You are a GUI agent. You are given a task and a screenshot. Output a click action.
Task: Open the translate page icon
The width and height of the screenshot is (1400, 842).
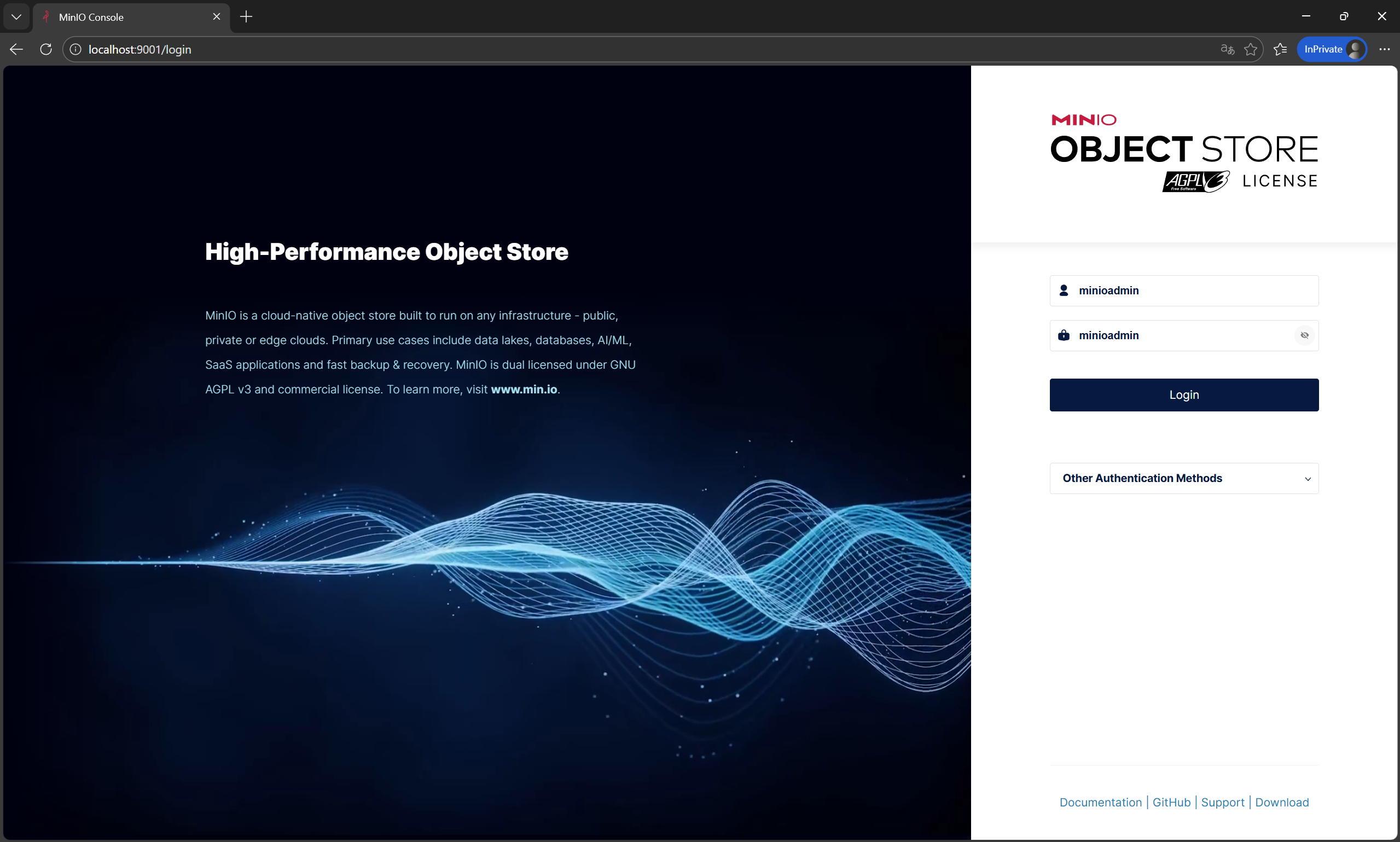click(1227, 49)
